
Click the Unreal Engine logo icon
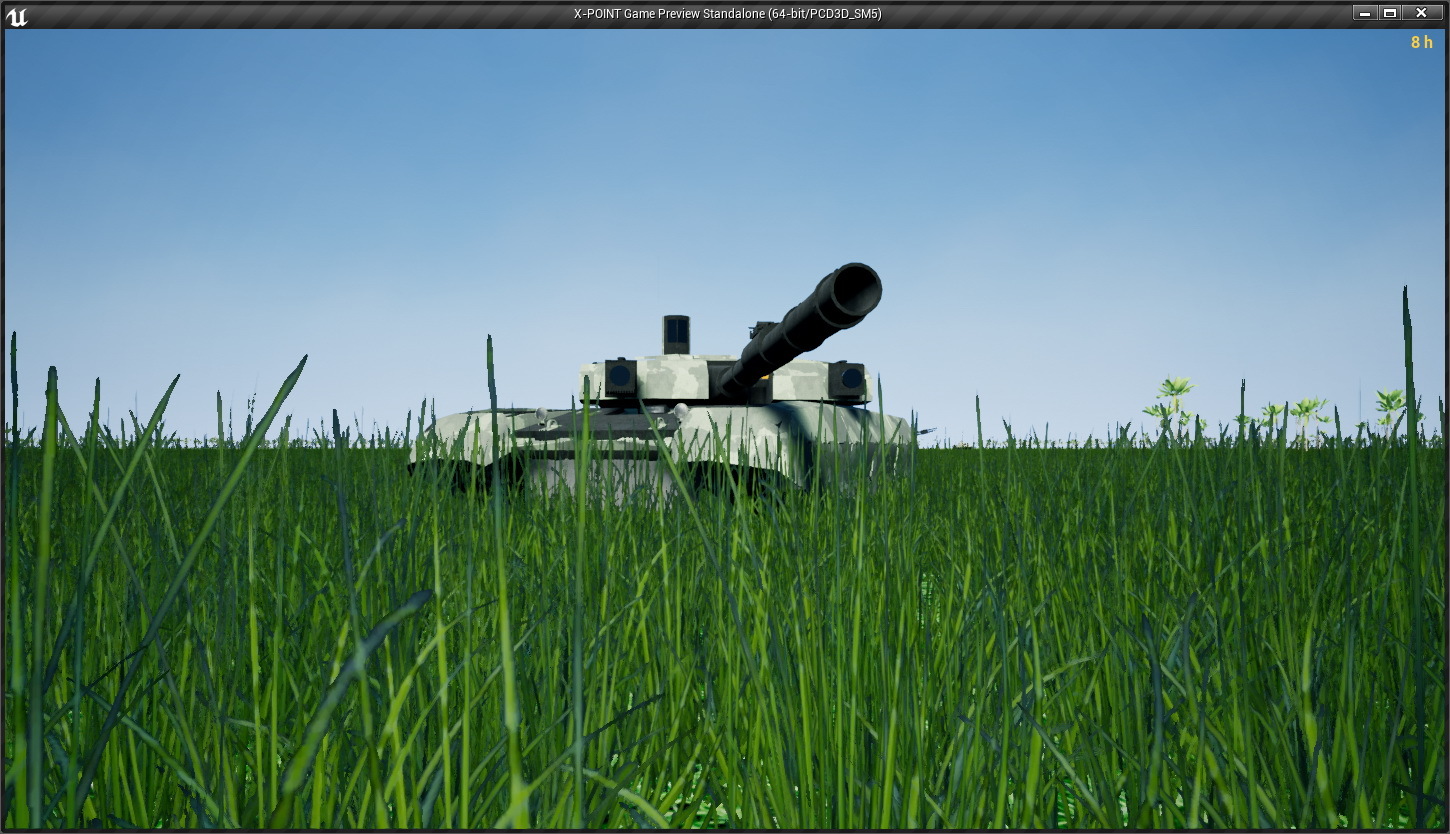tap(17, 15)
